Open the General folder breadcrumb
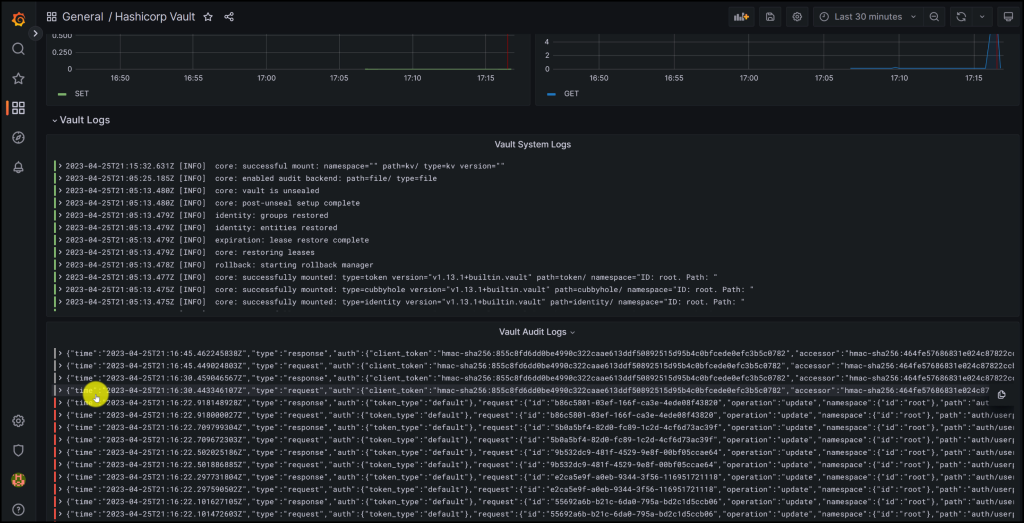The image size is (1024, 523). (83, 17)
